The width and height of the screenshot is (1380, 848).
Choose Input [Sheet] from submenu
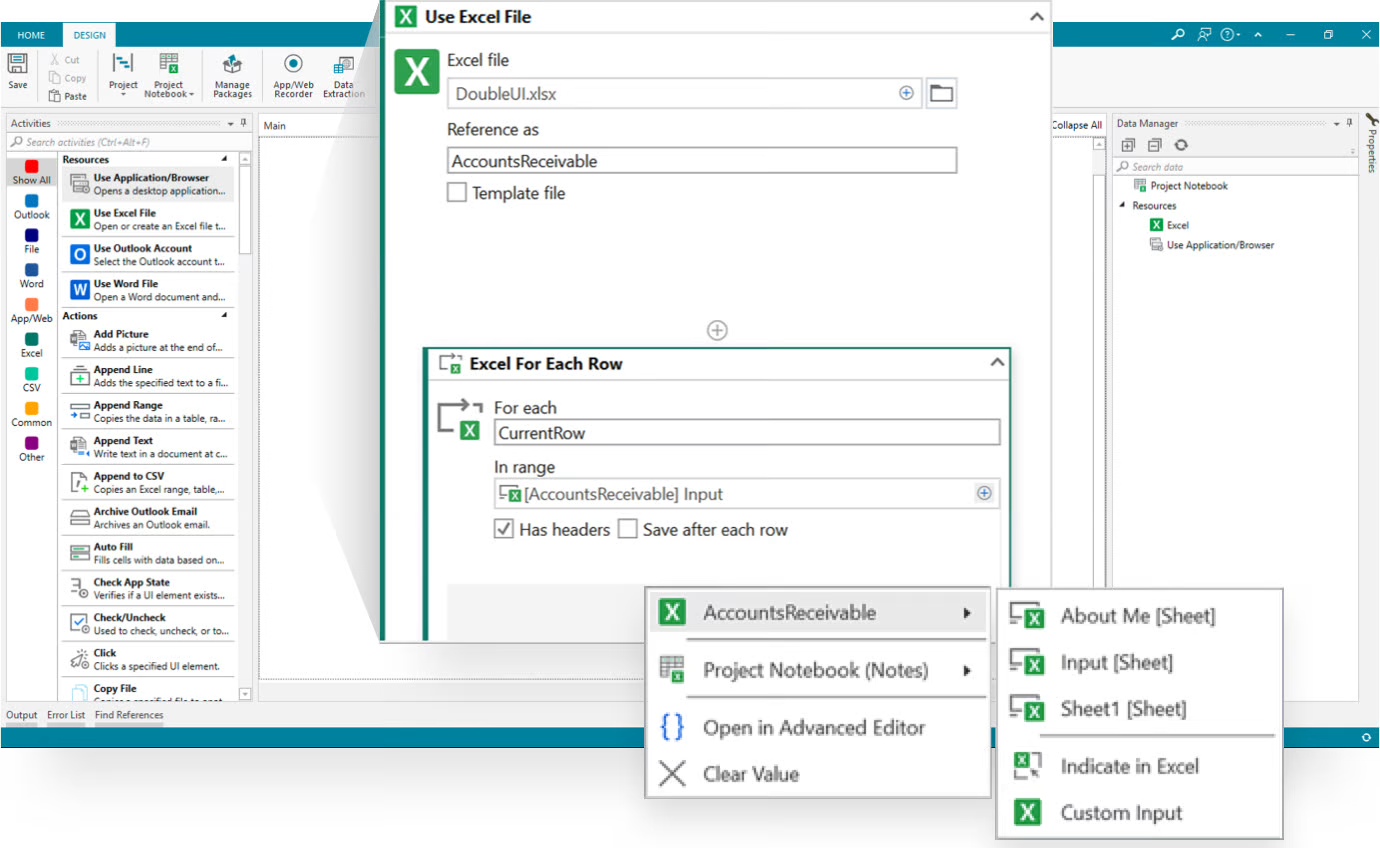tap(1116, 662)
